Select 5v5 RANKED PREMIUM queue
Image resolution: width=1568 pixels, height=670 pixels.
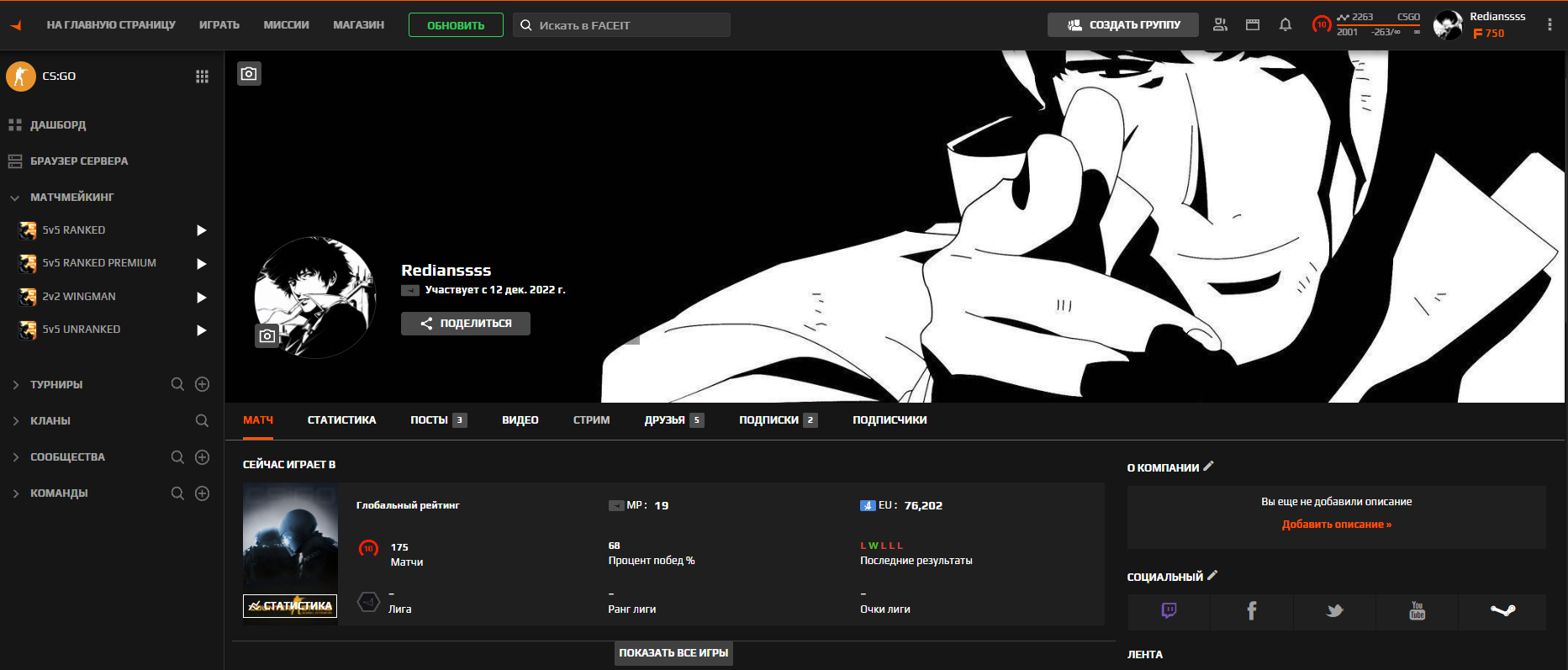[99, 263]
